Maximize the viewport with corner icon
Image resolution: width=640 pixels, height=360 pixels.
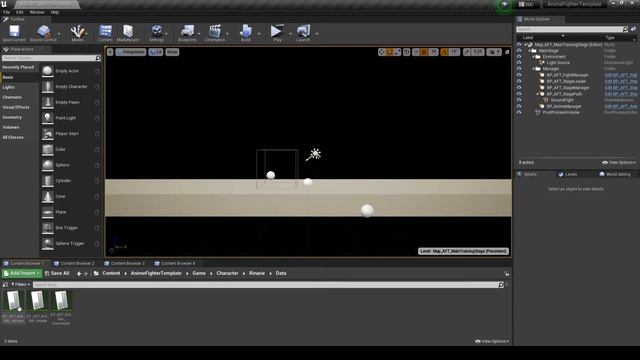[507, 52]
